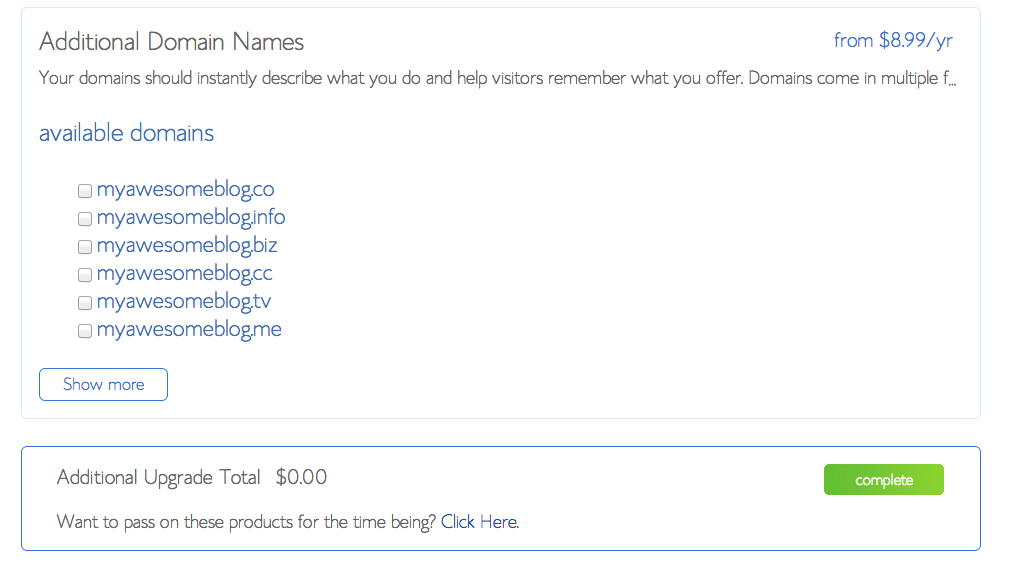Click the myawesomeblog.cc domain name text
The image size is (1010, 570).
click(184, 274)
